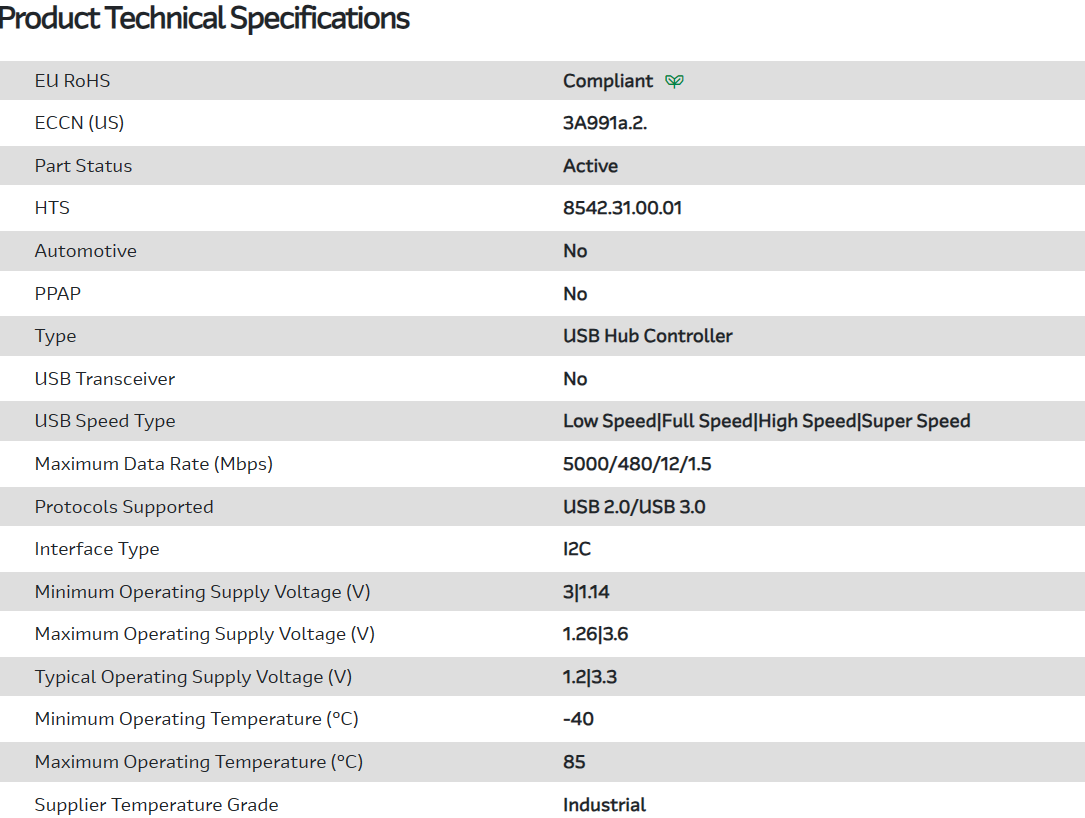Select the Compliant value text
Image resolution: width=1085 pixels, height=818 pixels.
tap(607, 81)
